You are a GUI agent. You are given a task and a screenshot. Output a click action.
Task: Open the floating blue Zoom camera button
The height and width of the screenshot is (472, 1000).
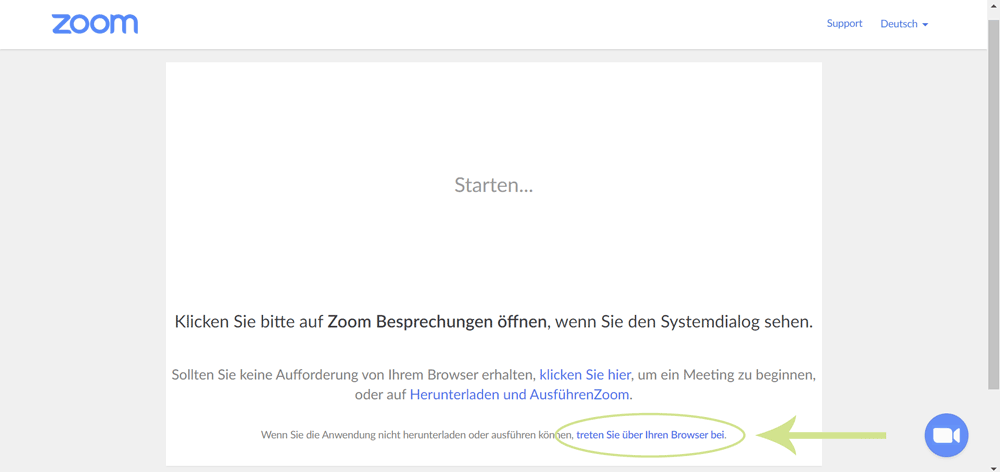coord(946,435)
